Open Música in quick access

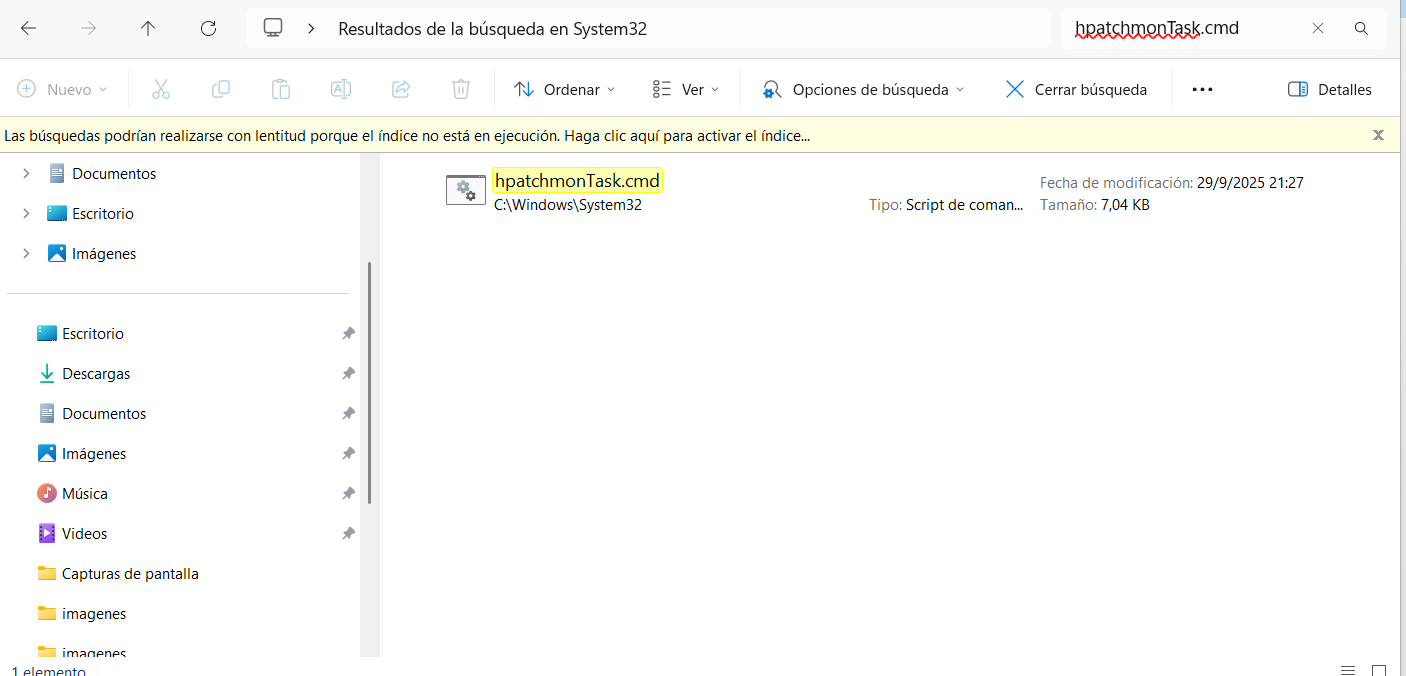pyautogui.click(x=72, y=493)
